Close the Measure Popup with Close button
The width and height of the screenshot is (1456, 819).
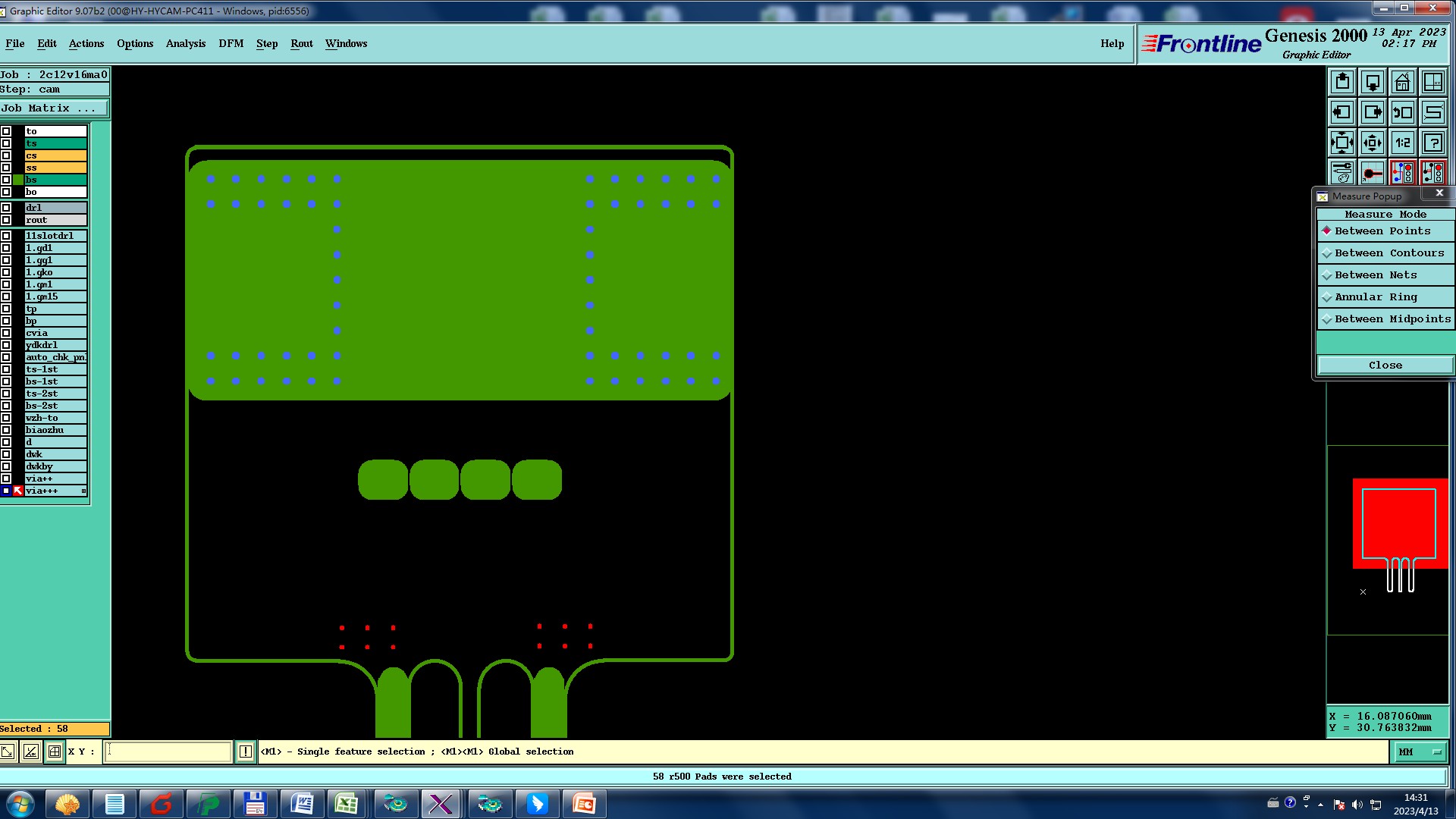(x=1385, y=366)
